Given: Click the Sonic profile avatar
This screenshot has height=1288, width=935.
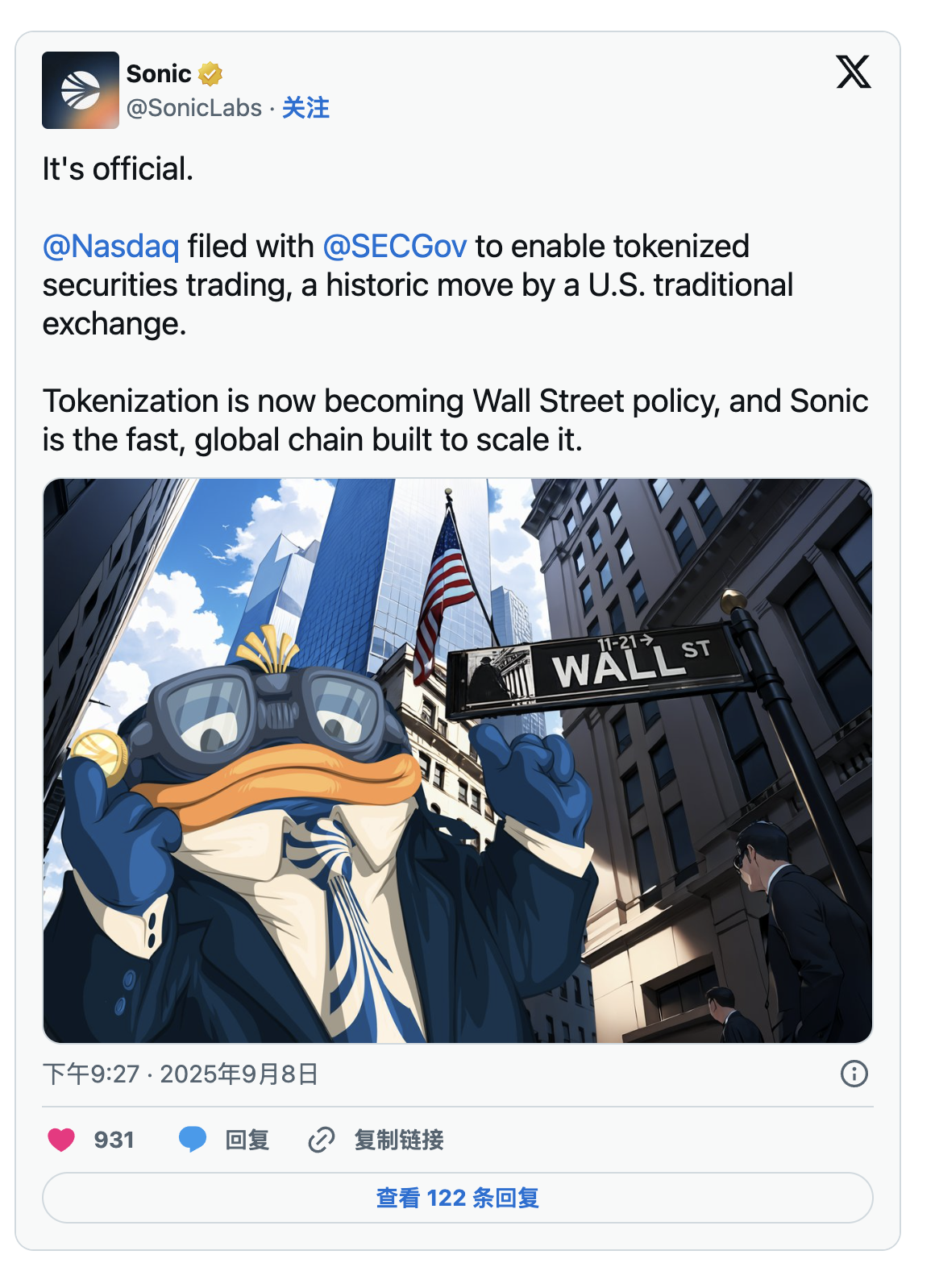Looking at the screenshot, I should (x=81, y=90).
